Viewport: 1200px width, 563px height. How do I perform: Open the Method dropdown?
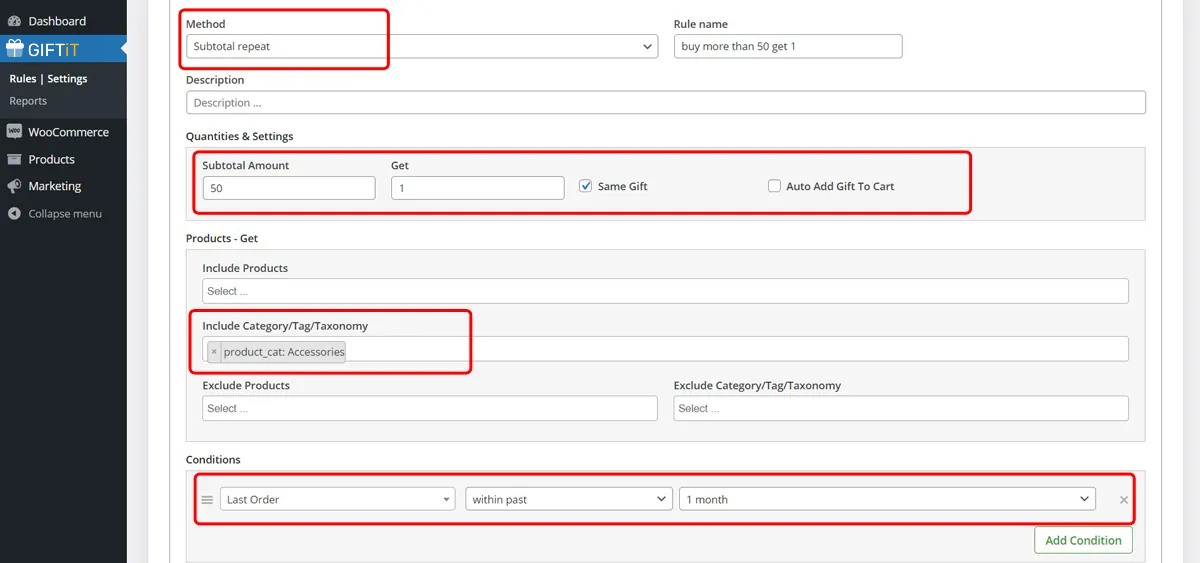pyautogui.click(x=421, y=46)
